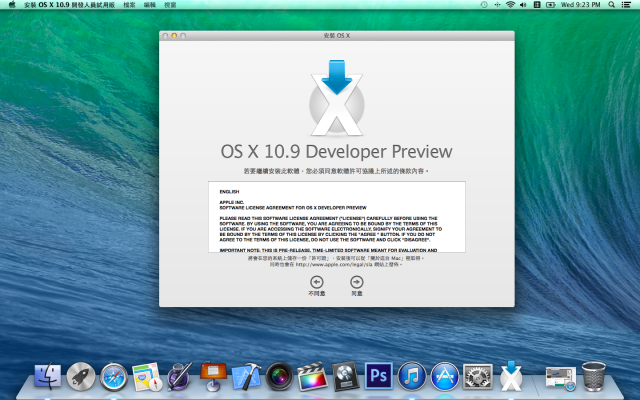Open Safari from the Dock
640x400 pixels.
point(114,376)
